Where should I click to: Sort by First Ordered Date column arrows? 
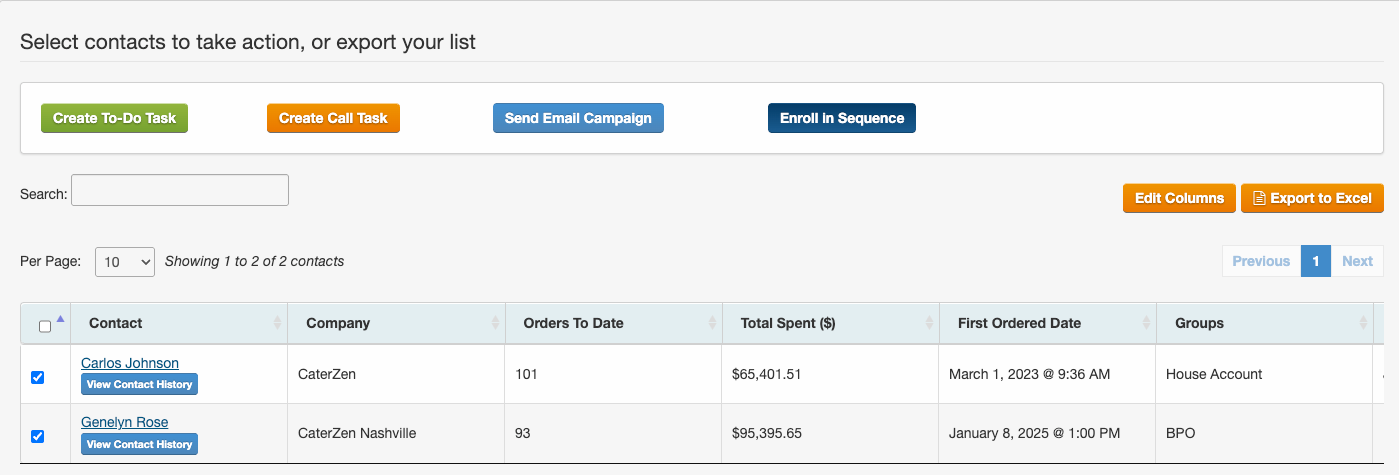pyautogui.click(x=1146, y=323)
